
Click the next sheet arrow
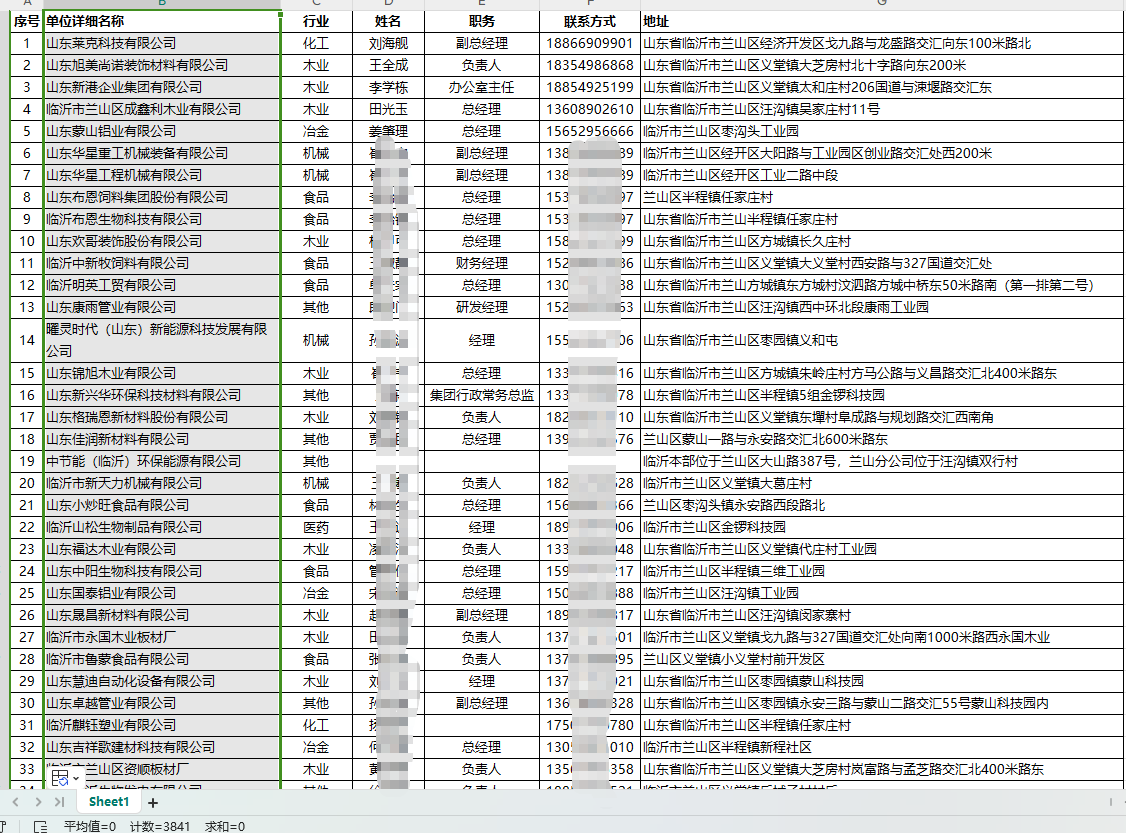[x=37, y=802]
